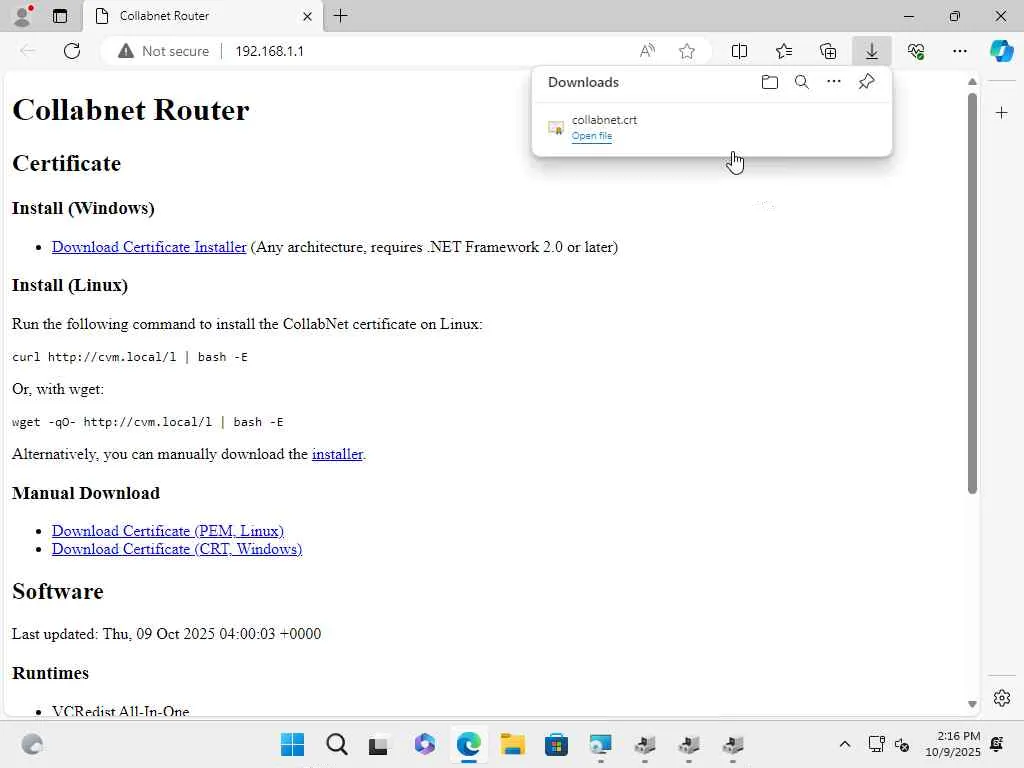Open the Collections icon
The height and width of the screenshot is (768, 1024).
click(x=828, y=51)
